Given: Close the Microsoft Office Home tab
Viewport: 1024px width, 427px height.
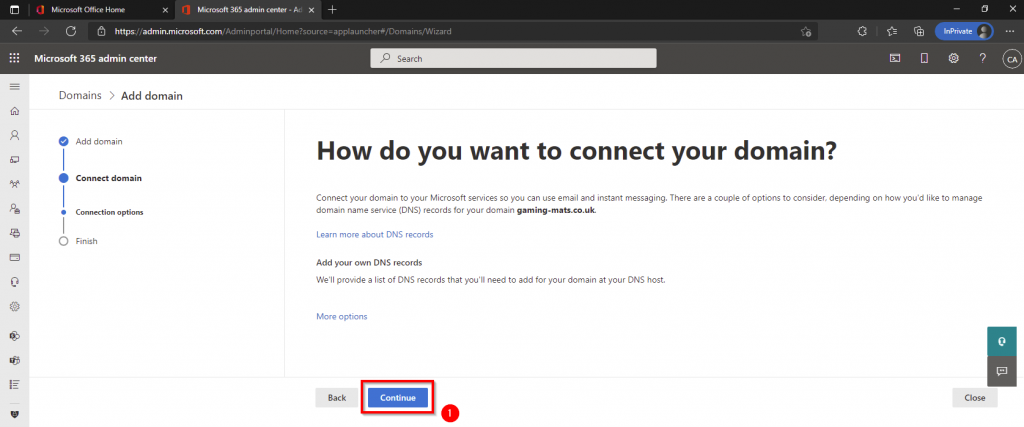Looking at the screenshot, I should (164, 10).
